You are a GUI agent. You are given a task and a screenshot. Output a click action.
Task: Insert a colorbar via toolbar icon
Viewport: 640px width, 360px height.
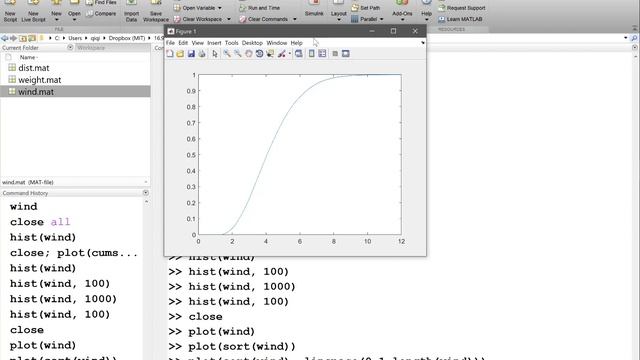(311, 54)
